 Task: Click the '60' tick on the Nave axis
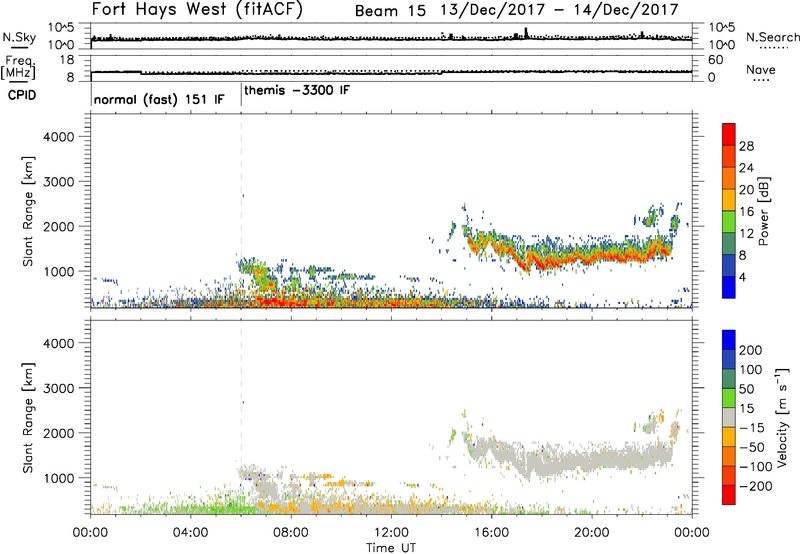coord(715,60)
